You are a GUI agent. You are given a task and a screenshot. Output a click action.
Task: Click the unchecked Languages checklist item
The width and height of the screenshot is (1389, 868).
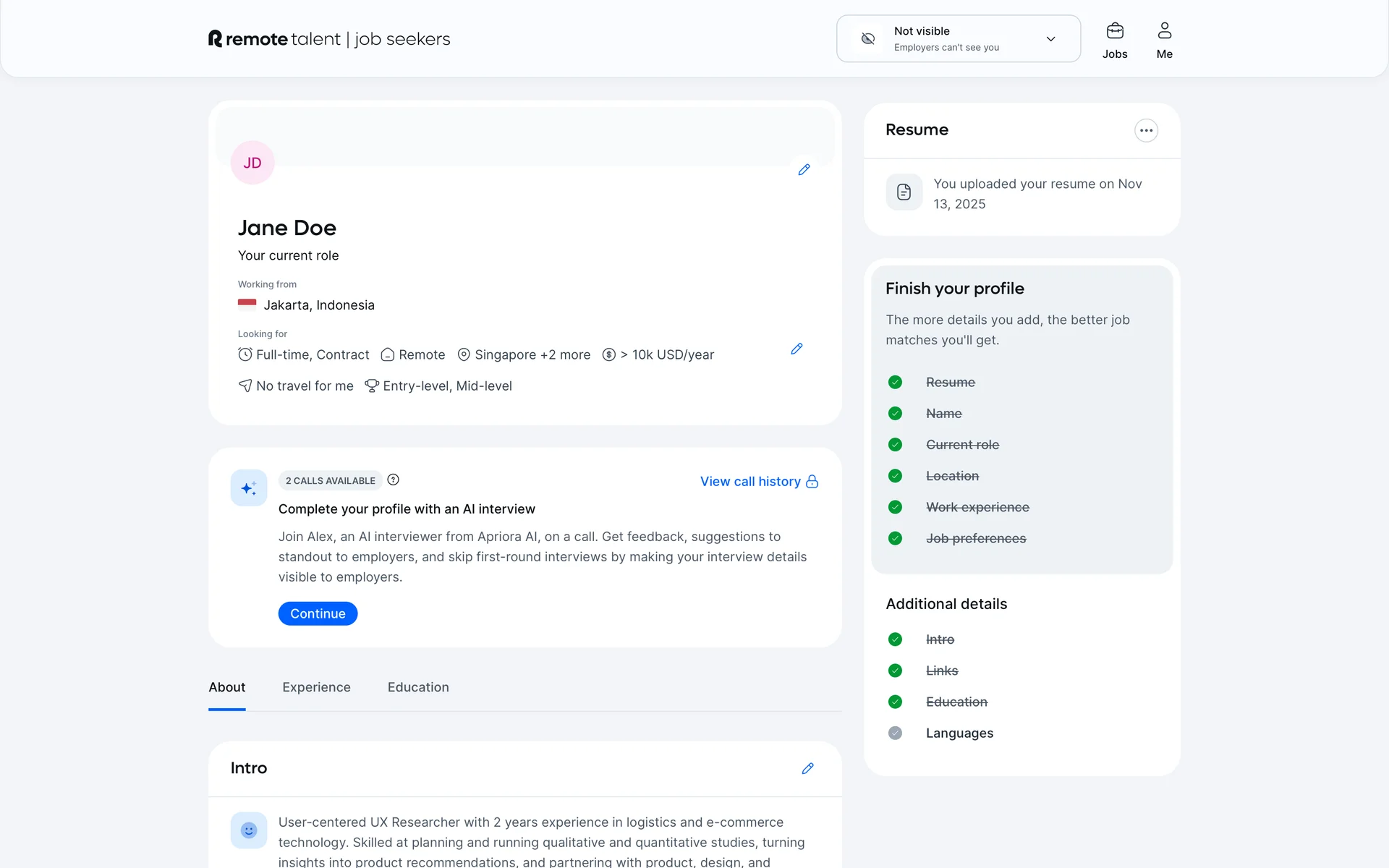[x=959, y=733]
